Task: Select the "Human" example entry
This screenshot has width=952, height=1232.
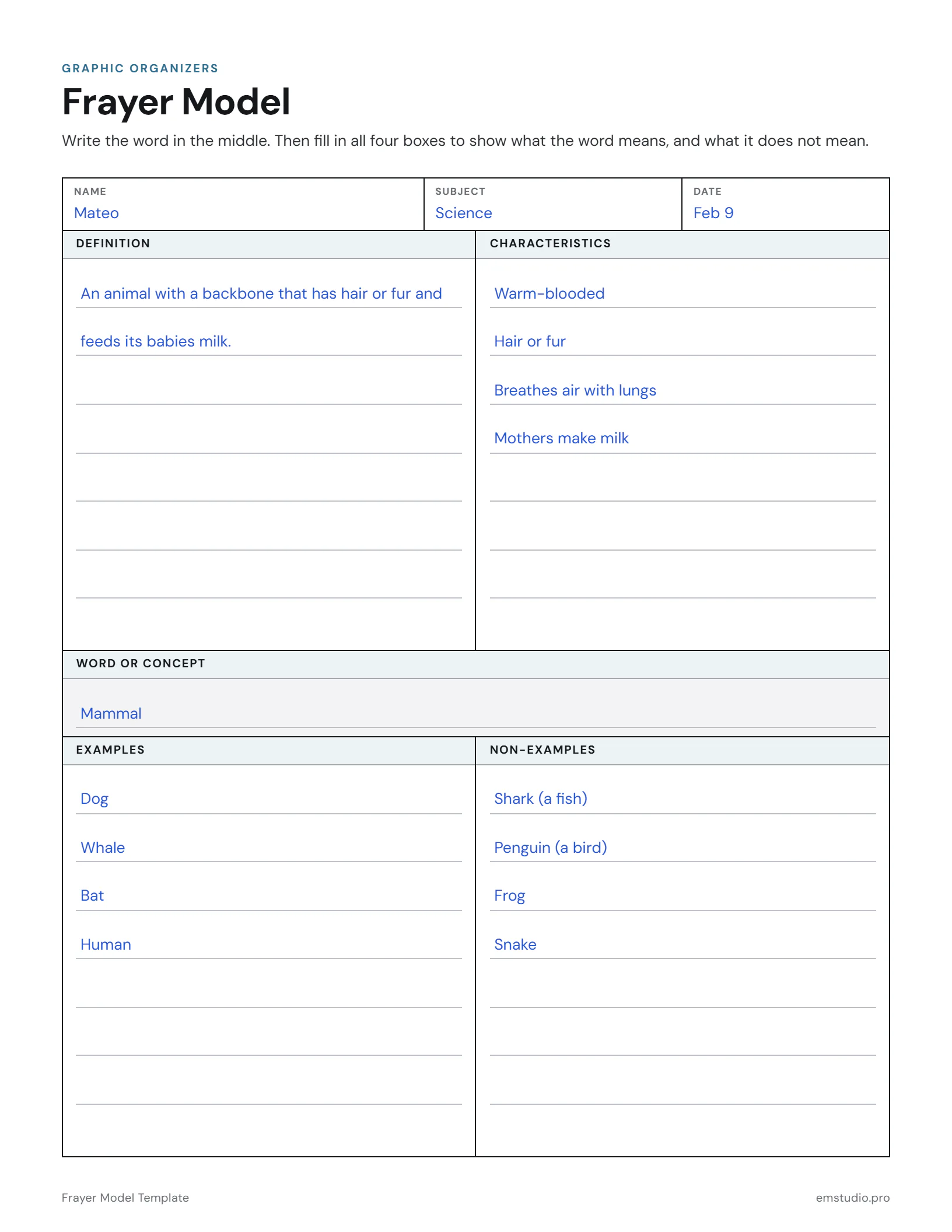Action: click(x=268, y=944)
